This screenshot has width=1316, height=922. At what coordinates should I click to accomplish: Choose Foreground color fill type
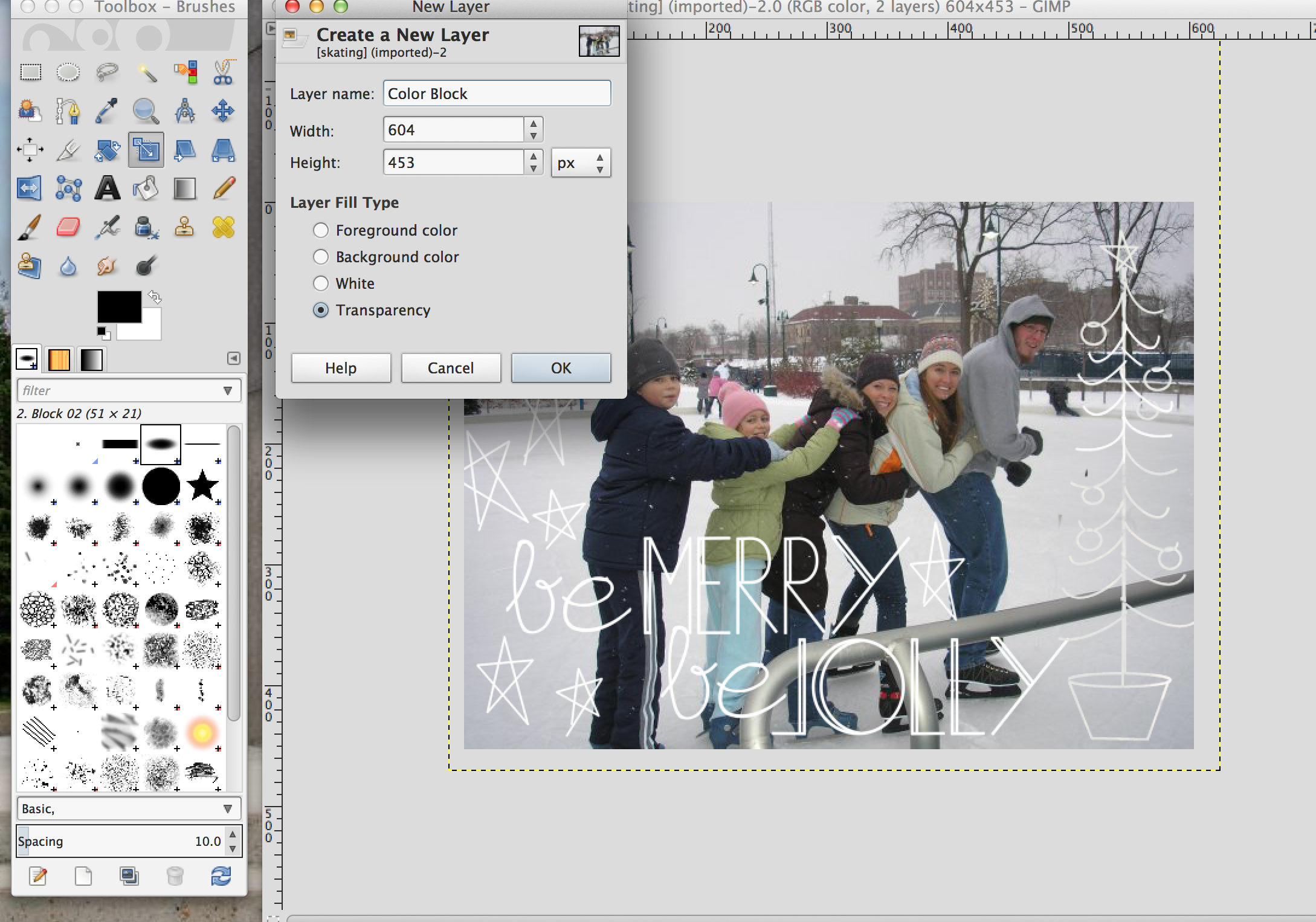click(x=321, y=230)
